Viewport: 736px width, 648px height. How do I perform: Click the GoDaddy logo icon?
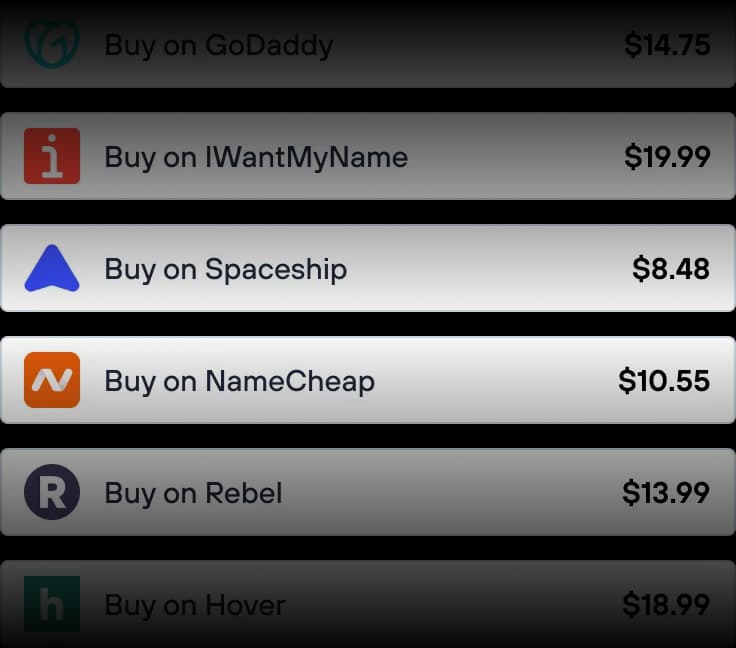[x=52, y=45]
